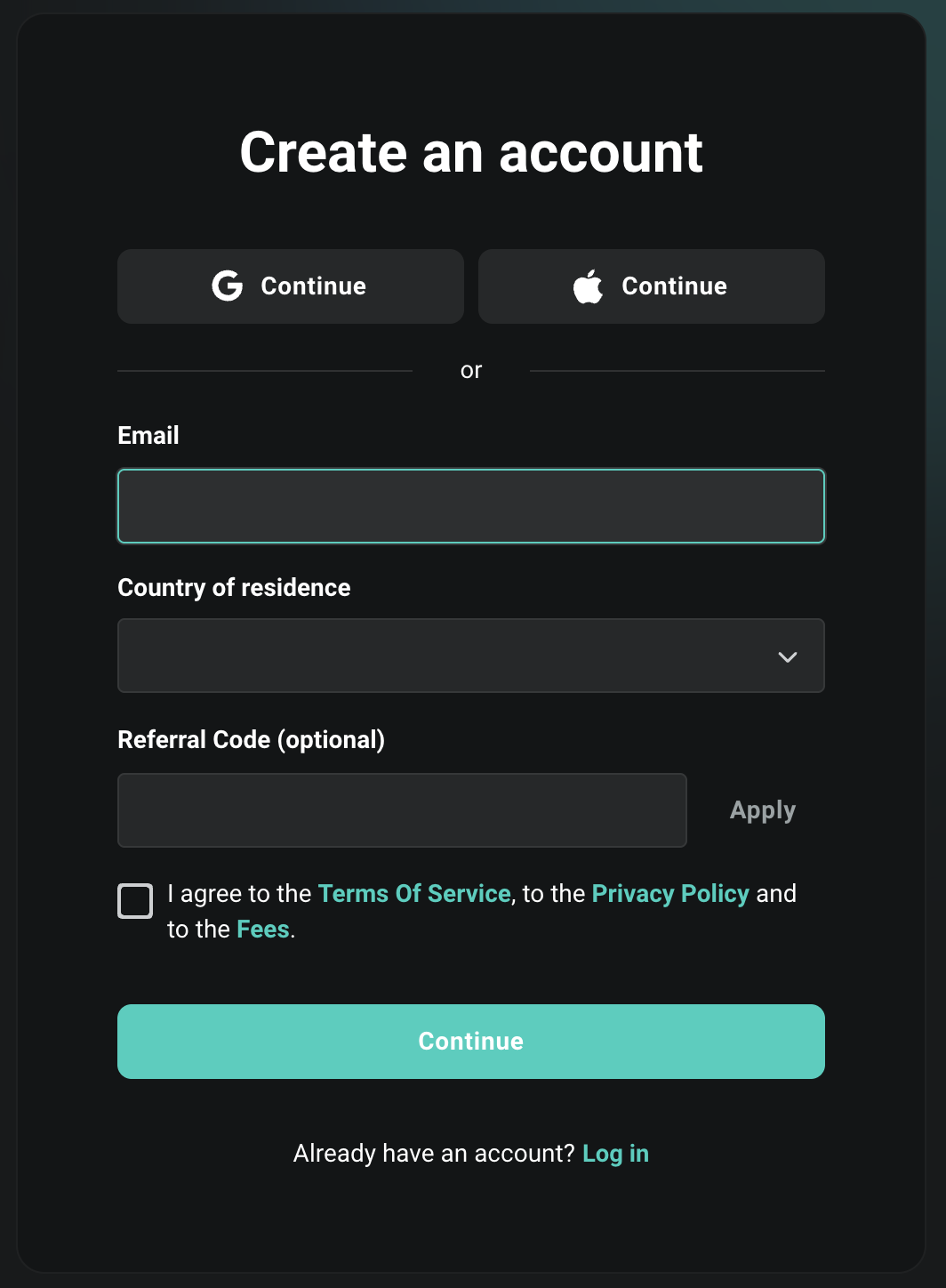Click the Create an account heading

(x=471, y=152)
